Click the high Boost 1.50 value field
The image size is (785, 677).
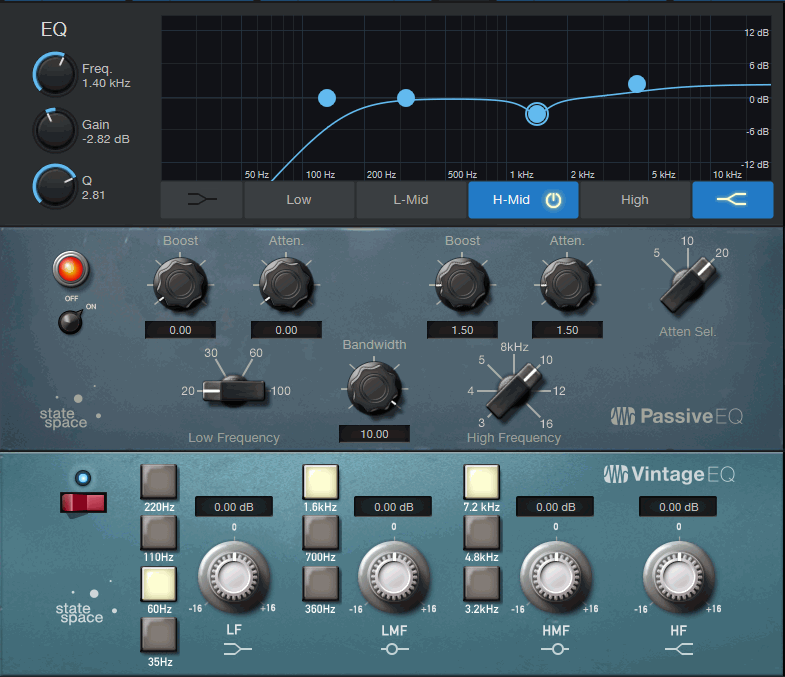(463, 330)
